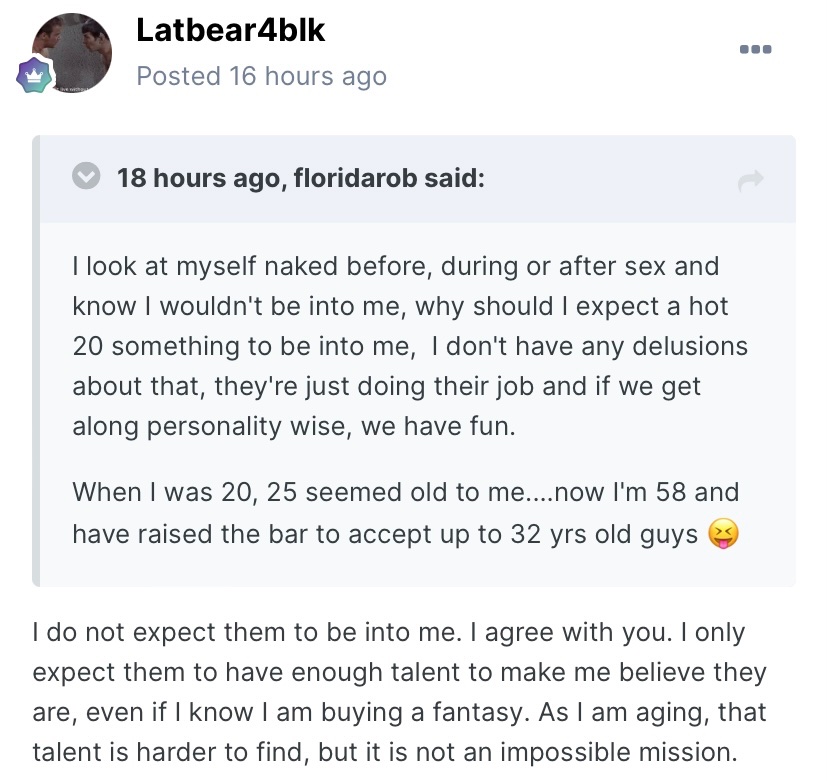Viewport: 827px width, 781px height.
Task: Click the tongue-out emoji in quote
Action: [723, 534]
